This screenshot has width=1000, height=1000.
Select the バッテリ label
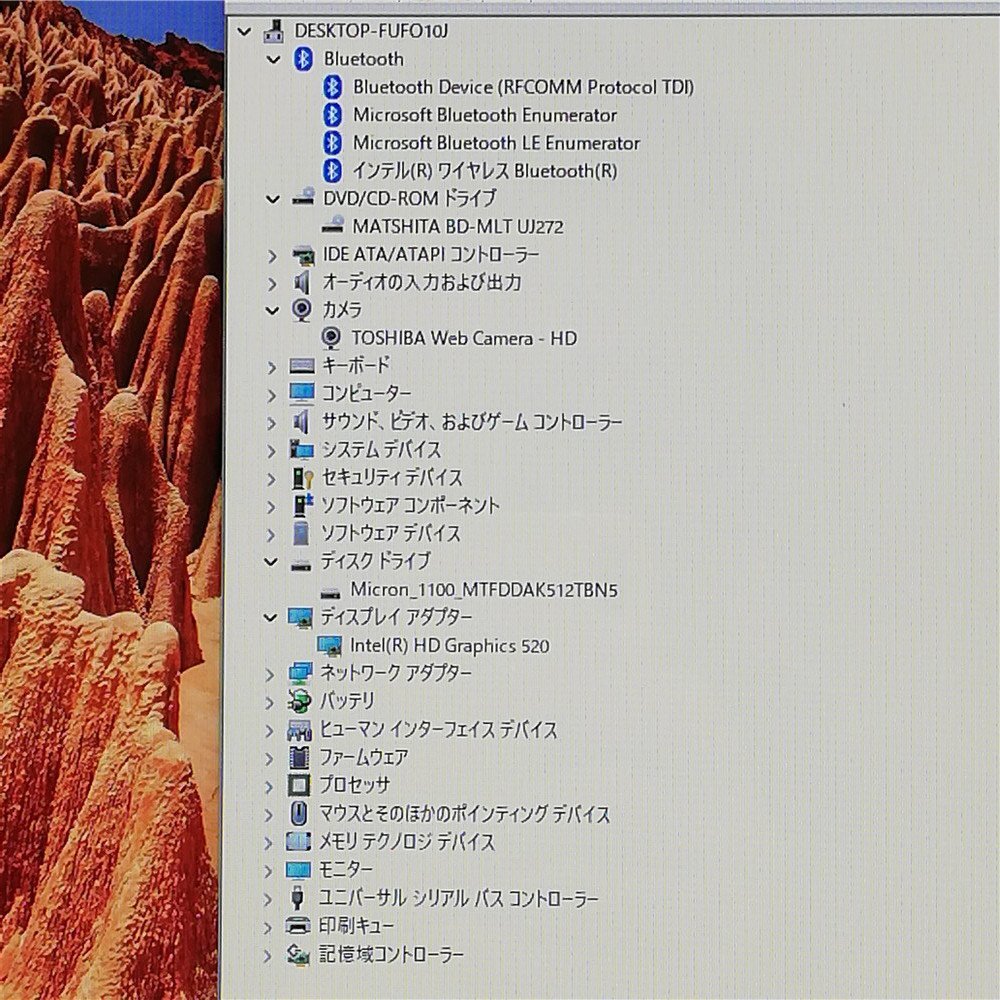347,702
